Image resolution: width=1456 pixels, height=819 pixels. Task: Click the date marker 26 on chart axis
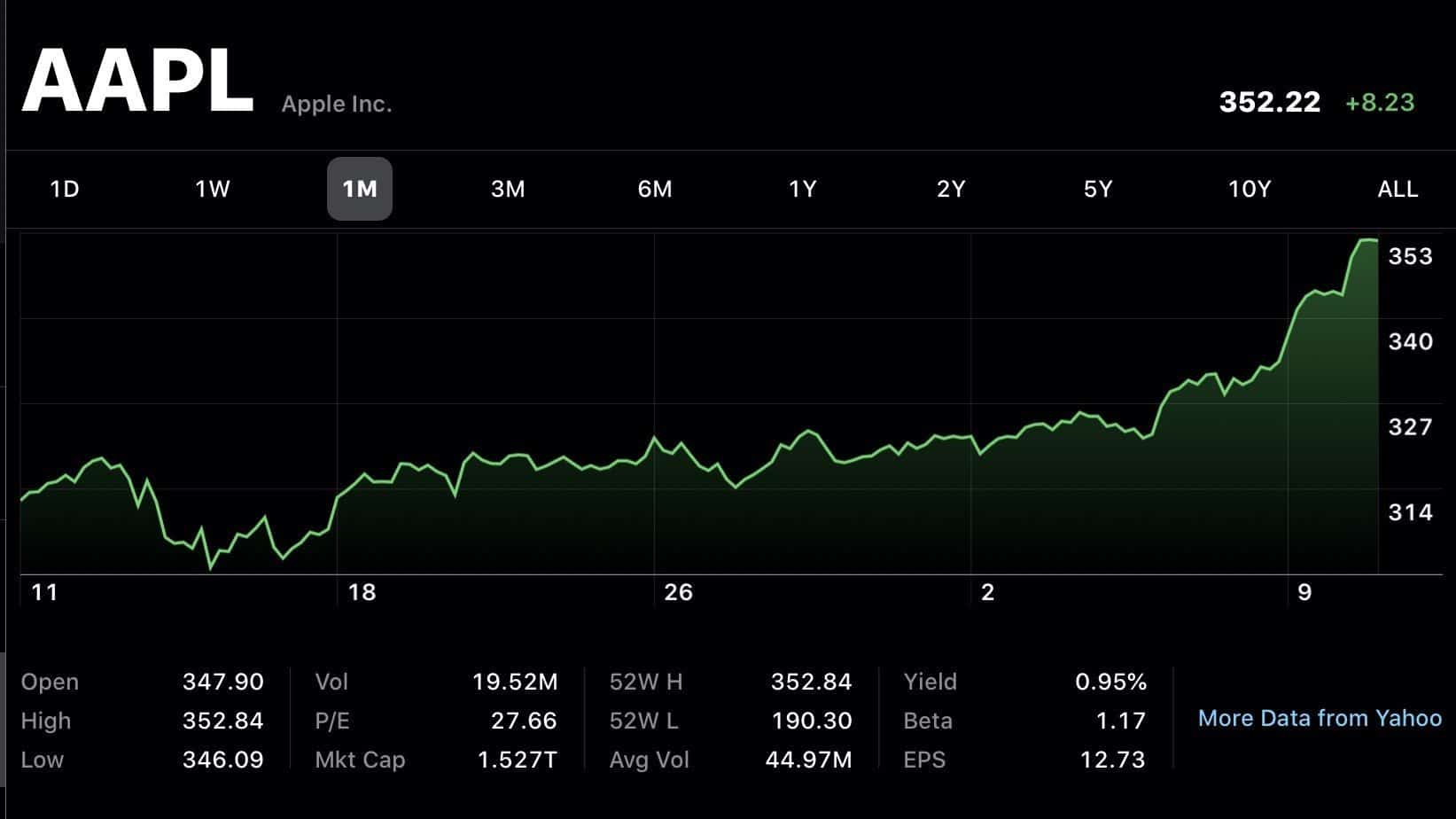point(678,592)
